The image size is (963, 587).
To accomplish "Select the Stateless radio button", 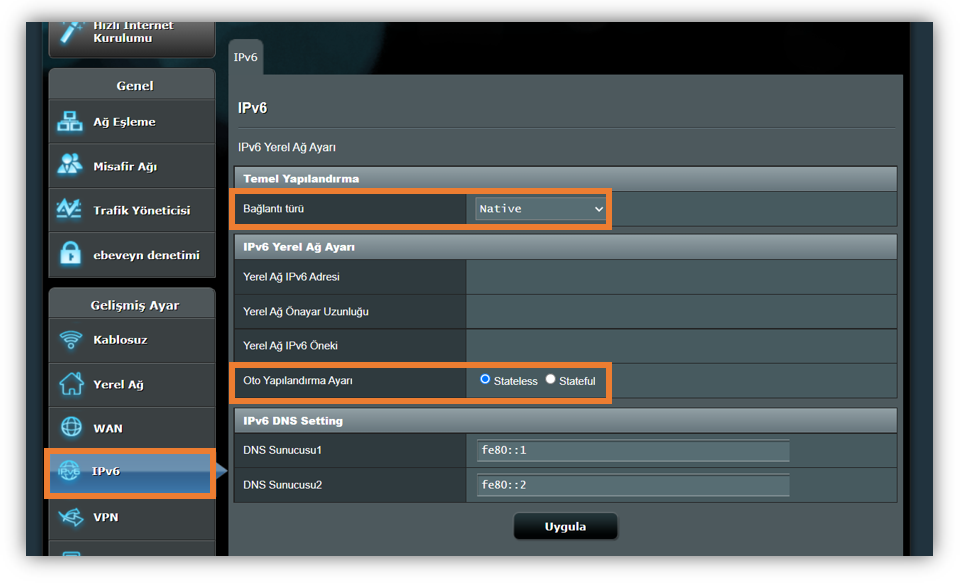I will [486, 380].
